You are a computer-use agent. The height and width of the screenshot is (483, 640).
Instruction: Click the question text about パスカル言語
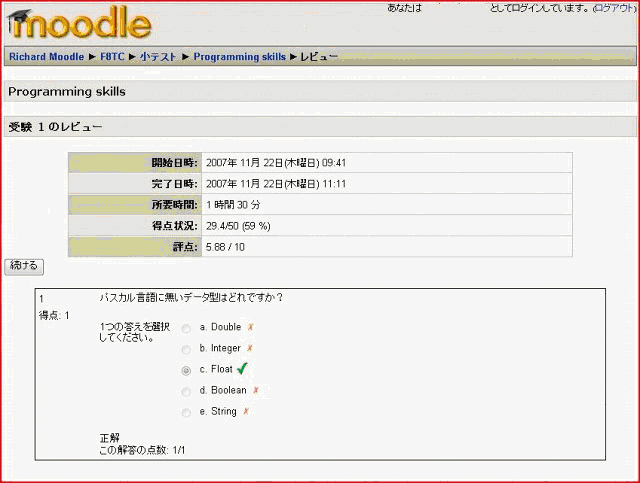(x=191, y=298)
